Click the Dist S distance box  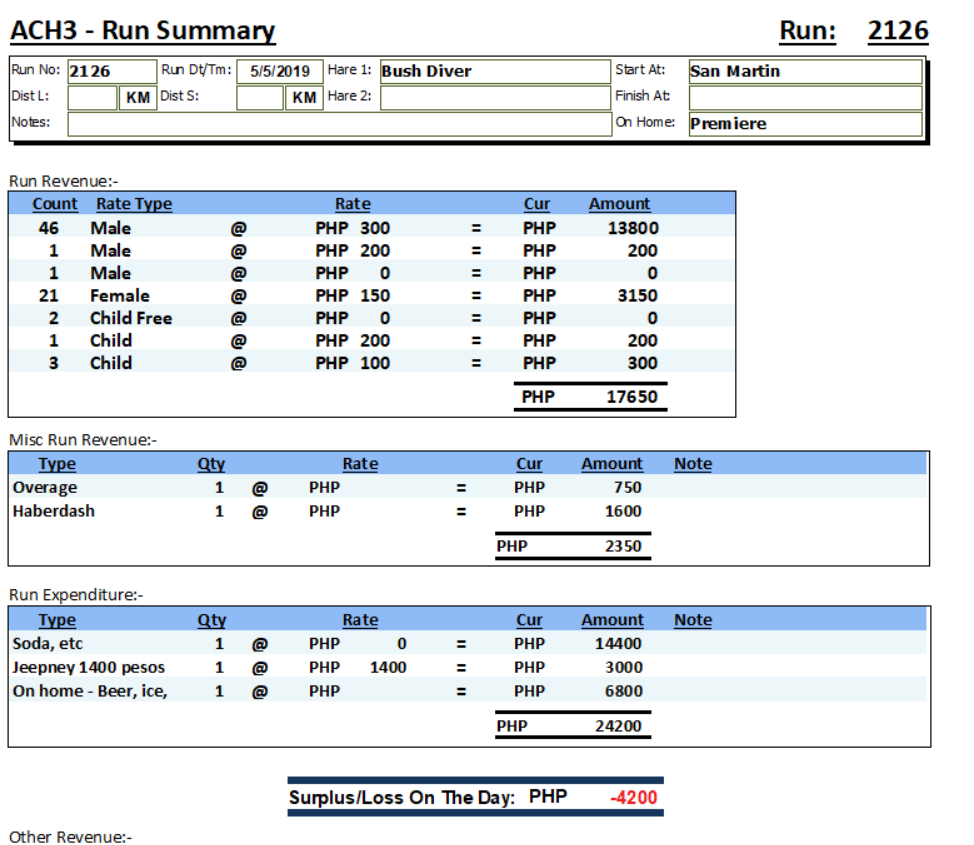pyautogui.click(x=260, y=98)
